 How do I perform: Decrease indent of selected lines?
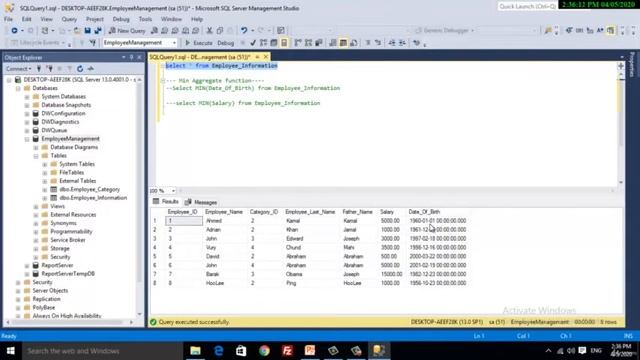point(392,43)
